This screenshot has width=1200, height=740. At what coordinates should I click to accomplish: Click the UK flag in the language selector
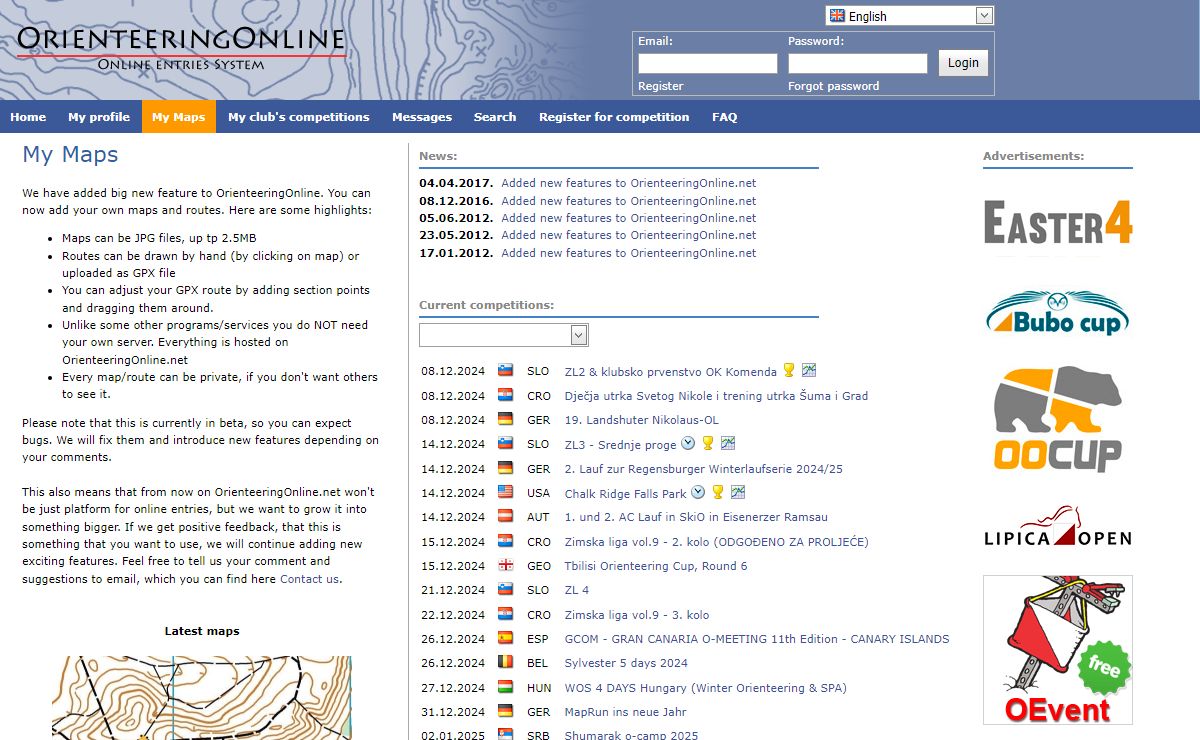pos(837,16)
